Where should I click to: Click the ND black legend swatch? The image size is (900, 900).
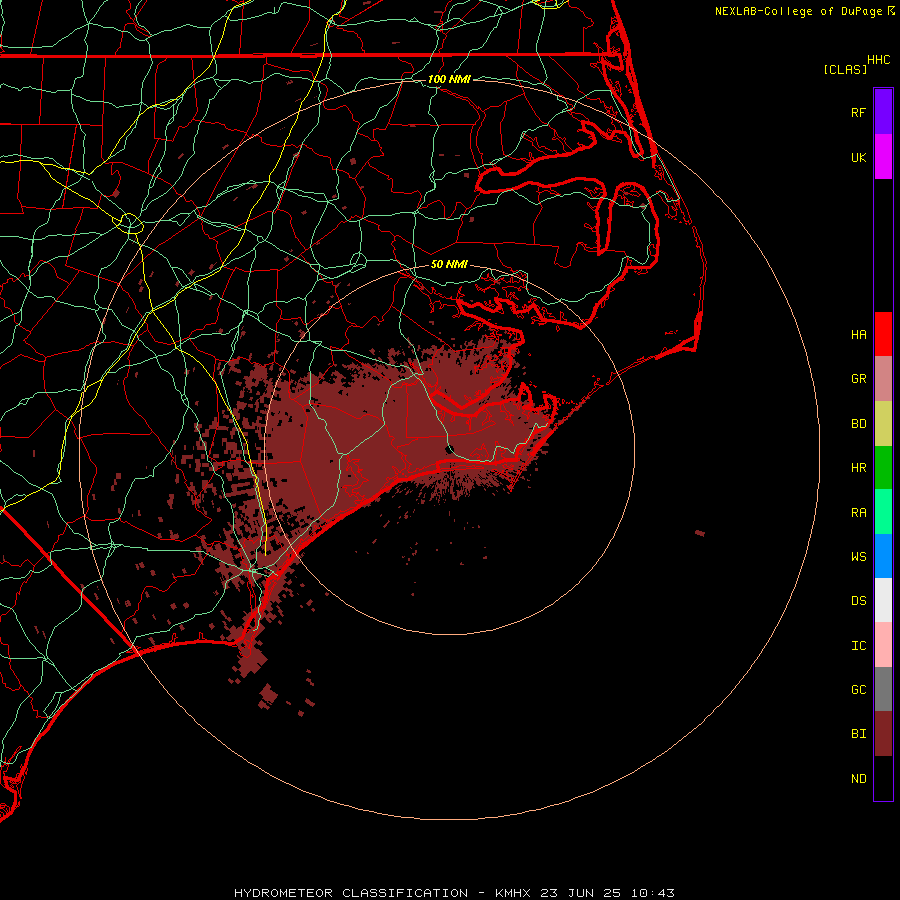tap(883, 778)
